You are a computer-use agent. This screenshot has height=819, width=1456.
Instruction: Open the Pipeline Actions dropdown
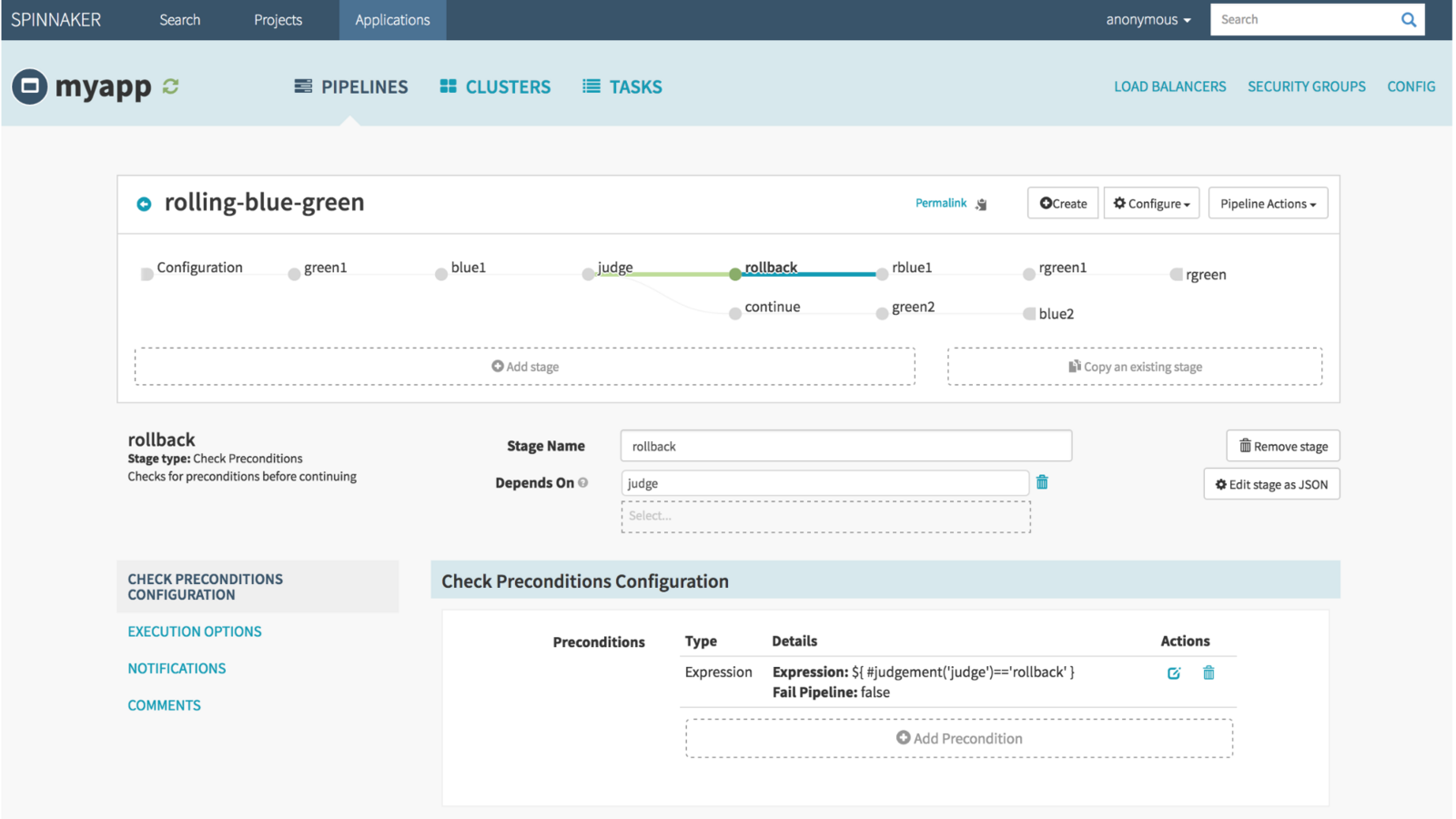1268,203
